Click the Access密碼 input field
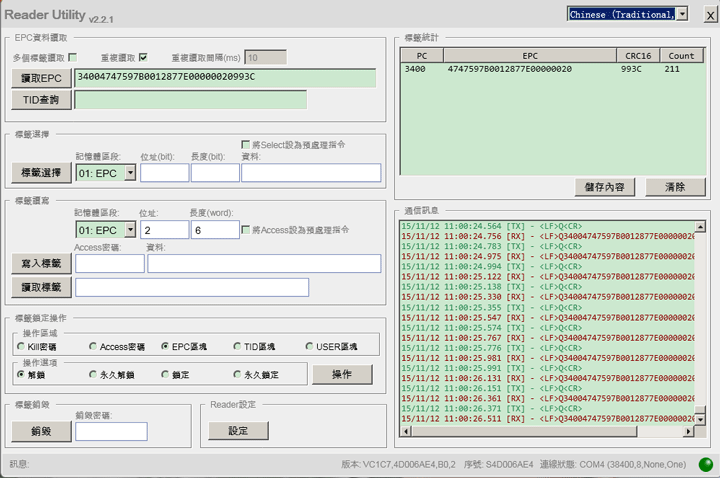 (109, 264)
